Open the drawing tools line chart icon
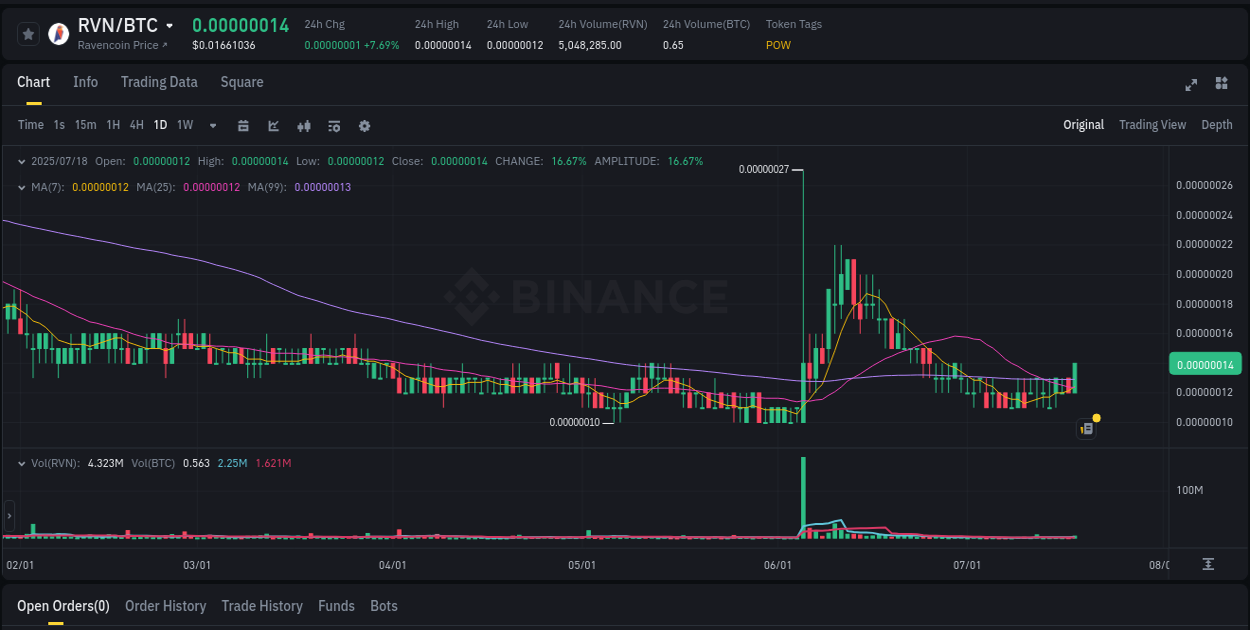The width and height of the screenshot is (1250, 630). pos(274,125)
